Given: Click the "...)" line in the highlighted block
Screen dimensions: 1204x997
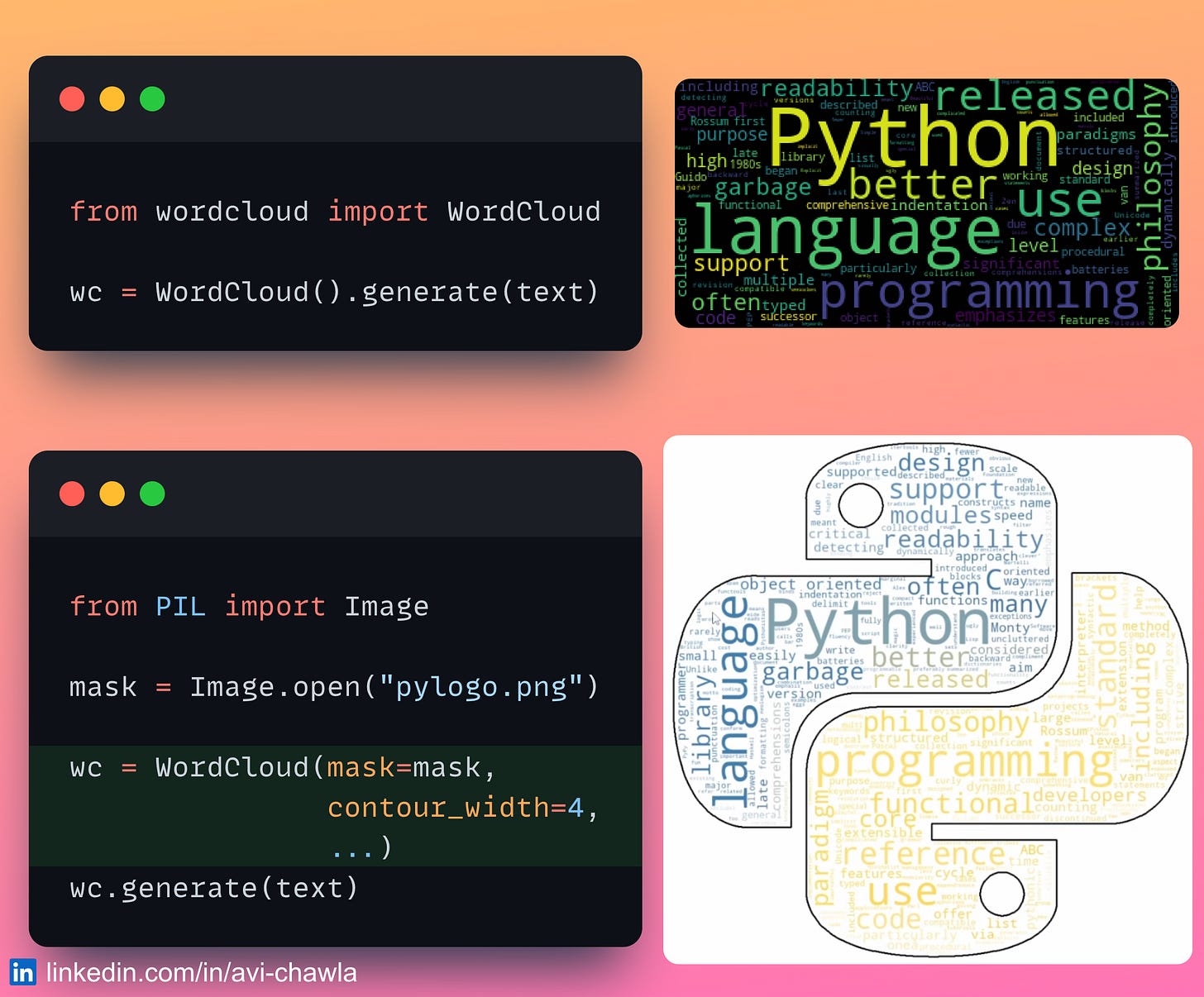Looking at the screenshot, I should pos(361,847).
